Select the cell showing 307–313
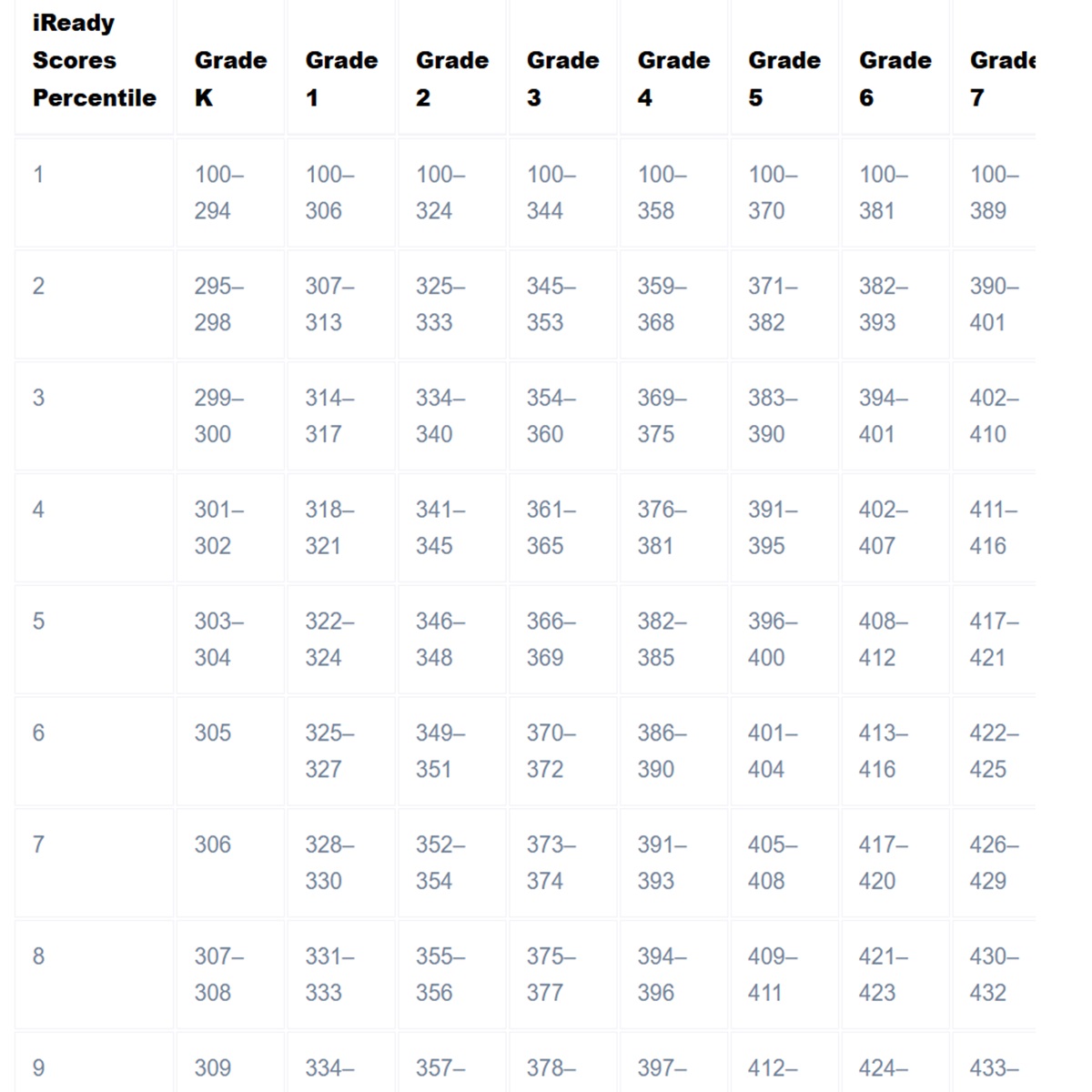The height and width of the screenshot is (1092, 1092). 329,304
